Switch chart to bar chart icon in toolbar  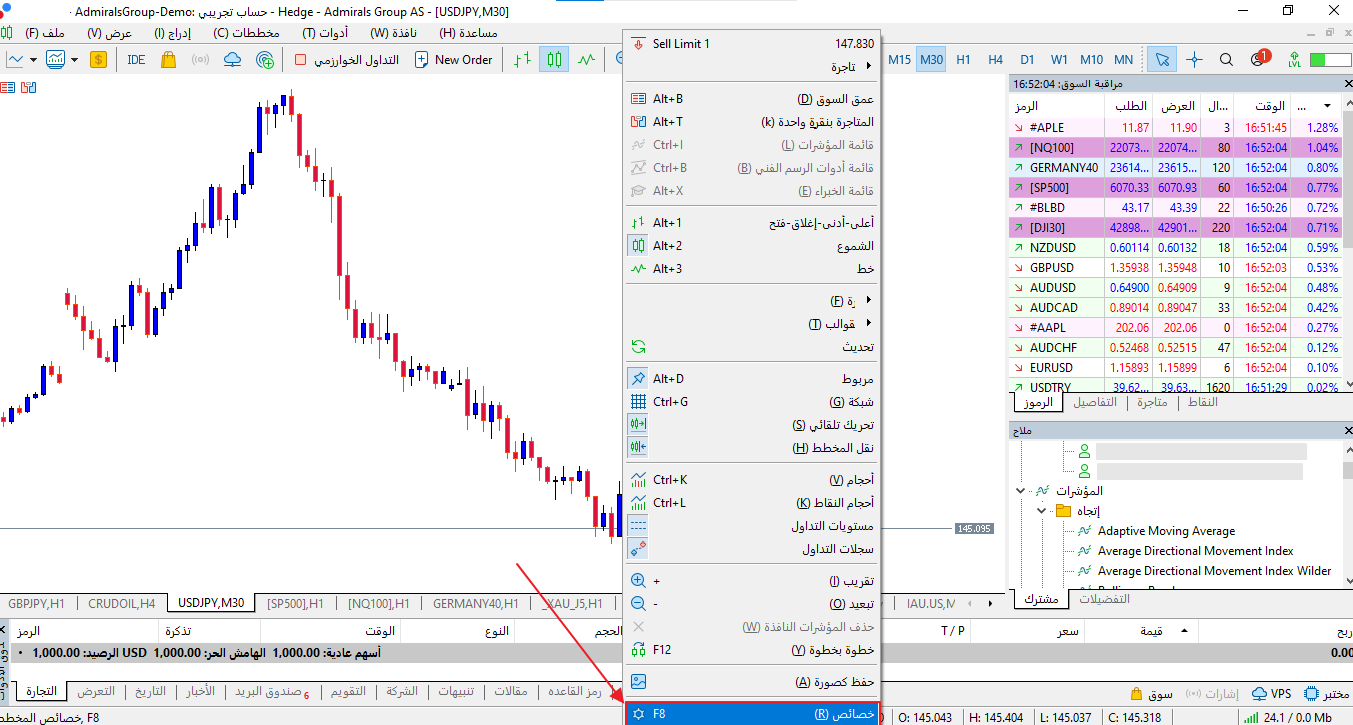point(522,60)
